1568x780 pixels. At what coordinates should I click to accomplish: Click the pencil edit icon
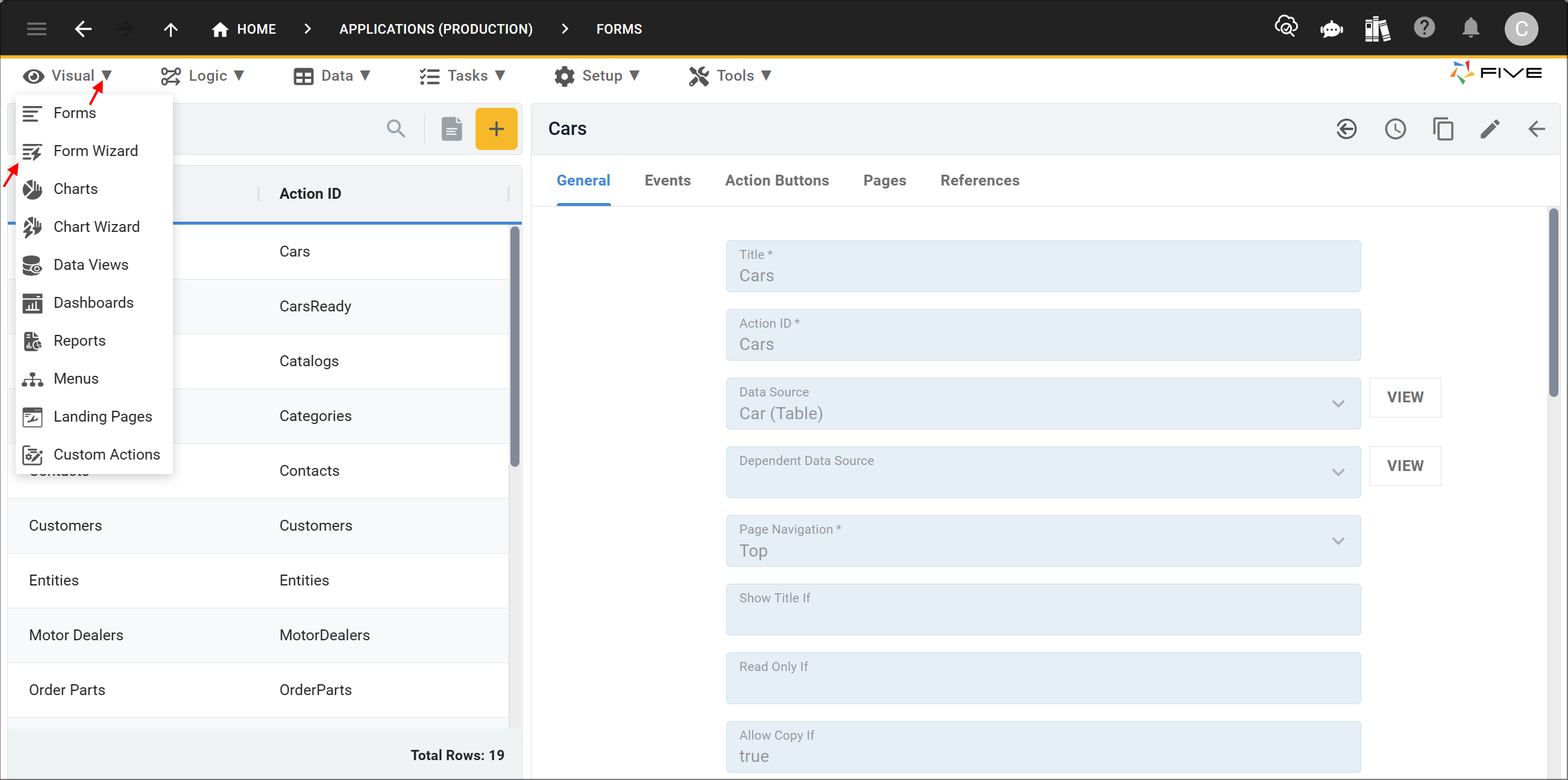[1490, 129]
